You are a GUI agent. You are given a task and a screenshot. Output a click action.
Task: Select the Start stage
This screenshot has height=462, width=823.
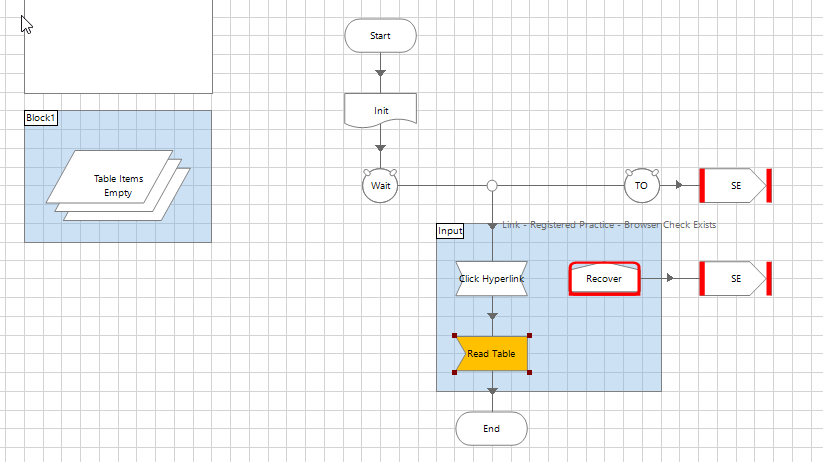point(381,36)
